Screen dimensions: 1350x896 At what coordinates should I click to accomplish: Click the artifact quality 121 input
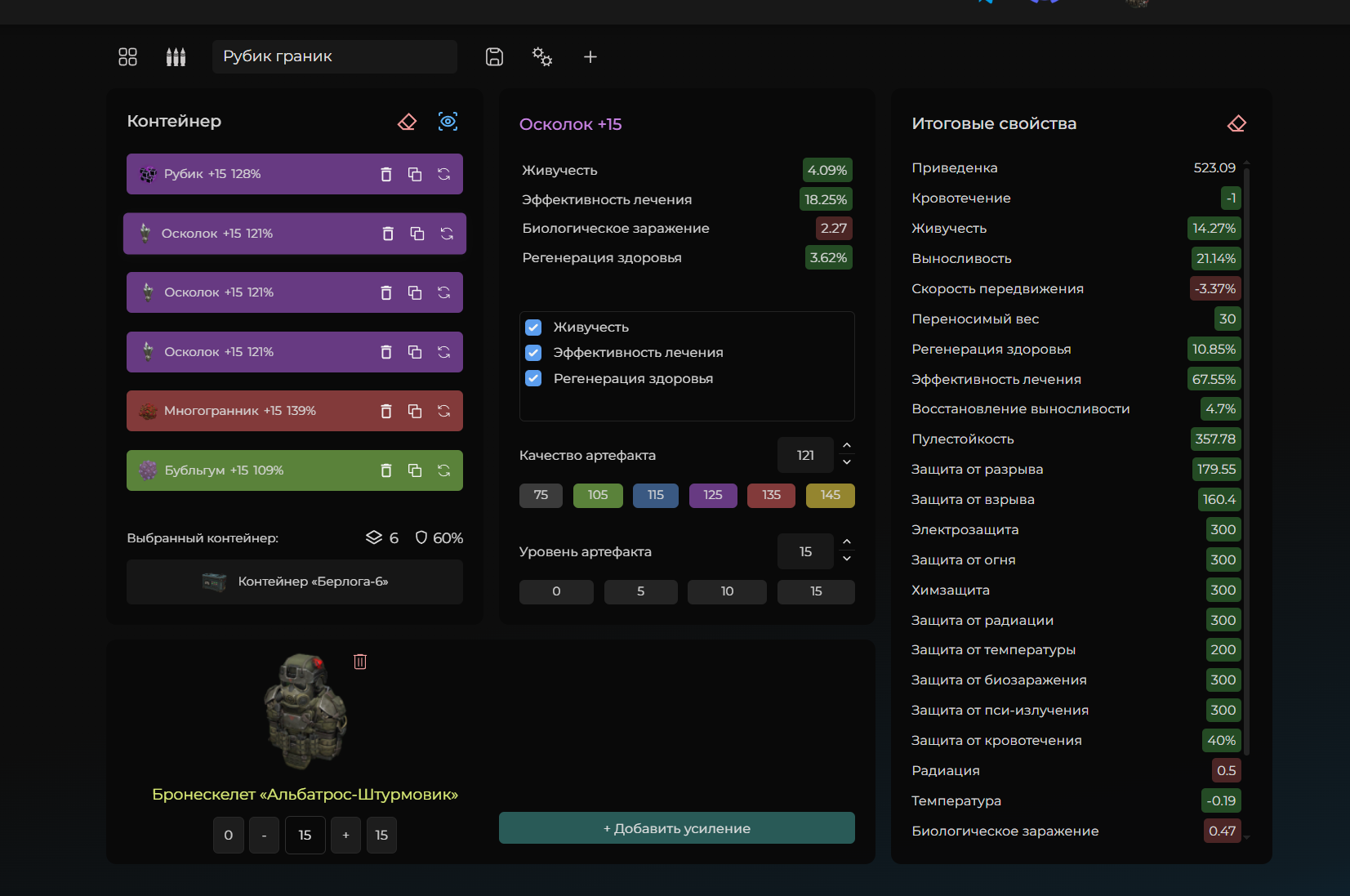tap(805, 455)
